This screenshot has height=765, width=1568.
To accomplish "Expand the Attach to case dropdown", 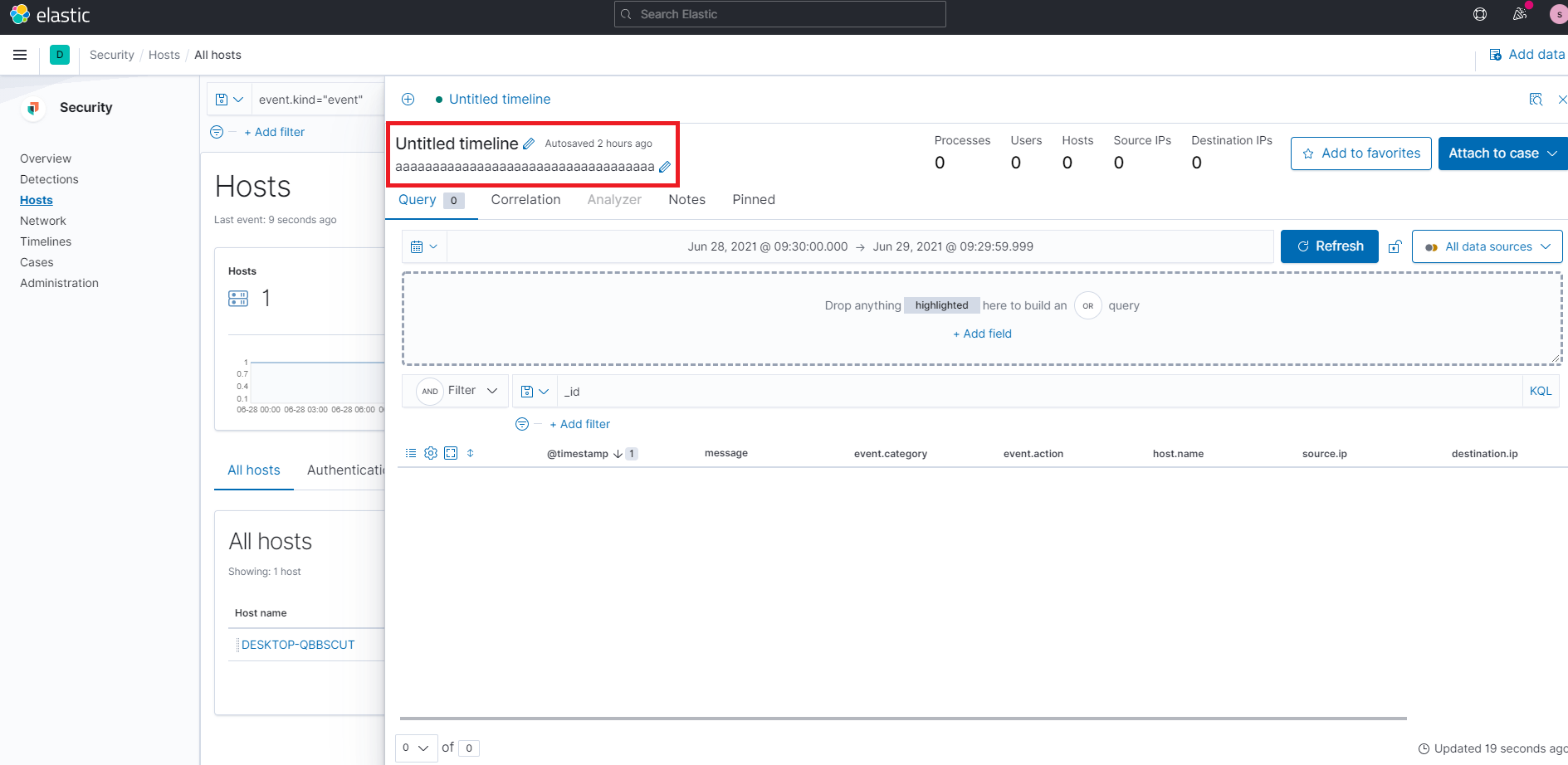I will point(1553,153).
